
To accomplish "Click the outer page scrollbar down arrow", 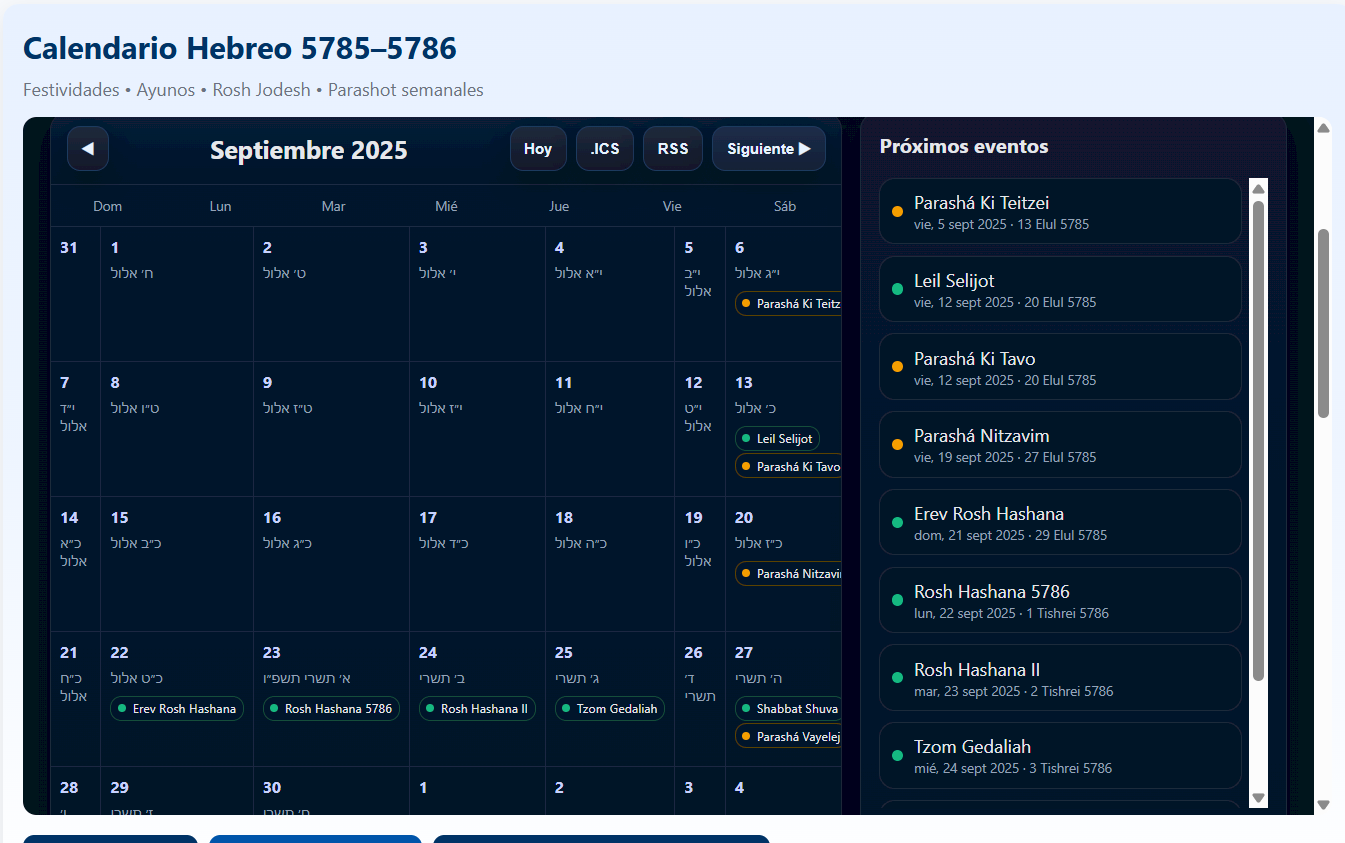I will pyautogui.click(x=1323, y=805).
